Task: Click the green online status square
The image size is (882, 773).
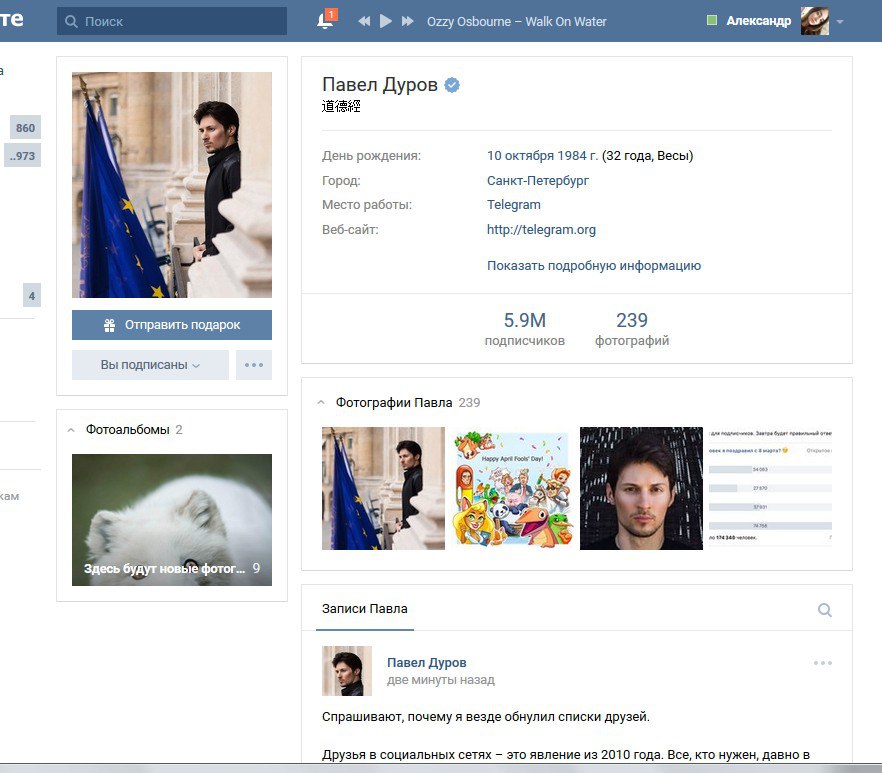Action: point(712,20)
